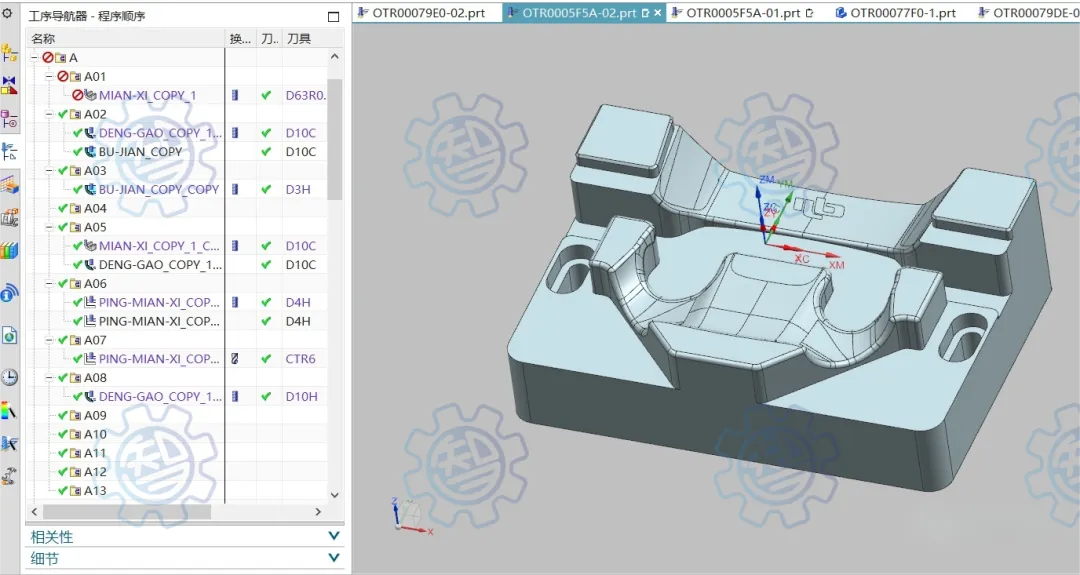The height and width of the screenshot is (575, 1080).
Task: Select the BU-JIAN_COPY_COPY operation
Action: [x=159, y=189]
